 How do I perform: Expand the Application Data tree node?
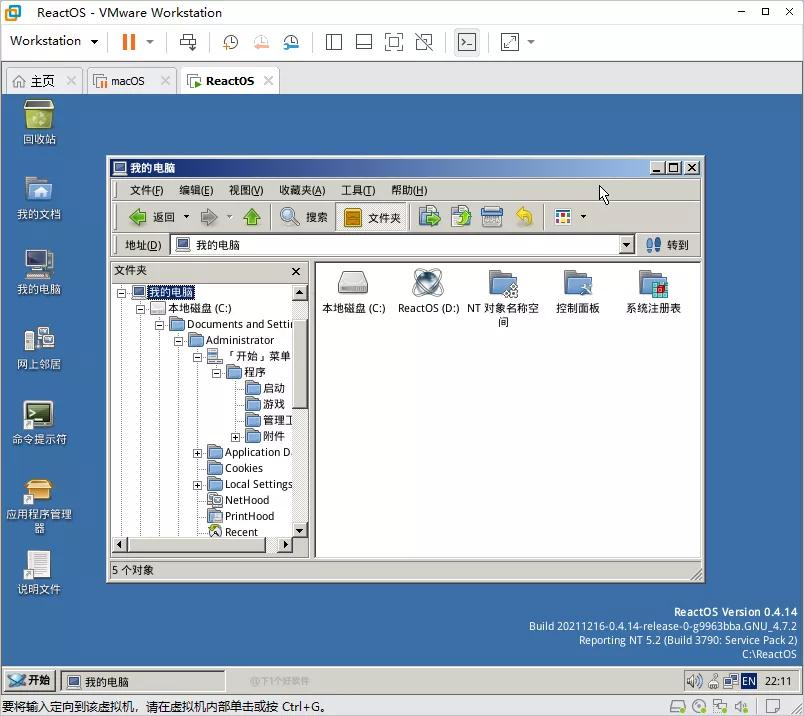click(198, 452)
